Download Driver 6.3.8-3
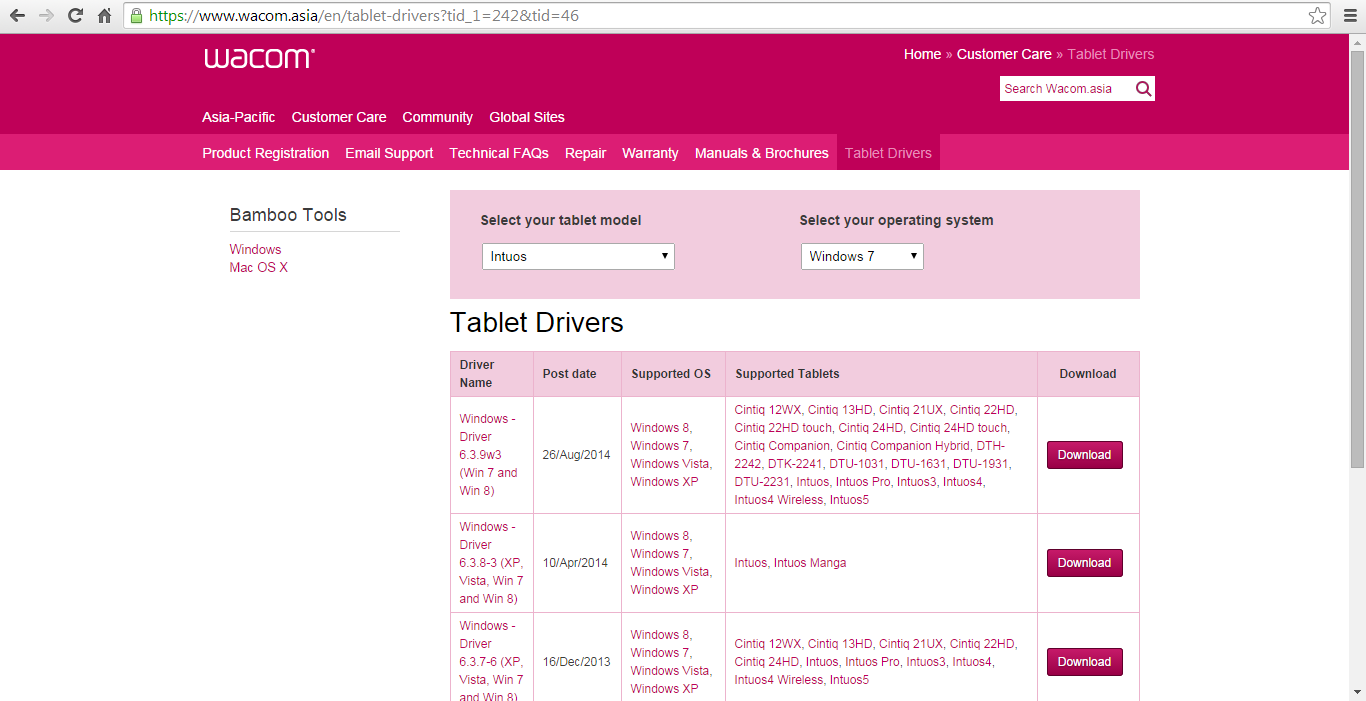Viewport: 1366px width, 701px height. [1085, 563]
